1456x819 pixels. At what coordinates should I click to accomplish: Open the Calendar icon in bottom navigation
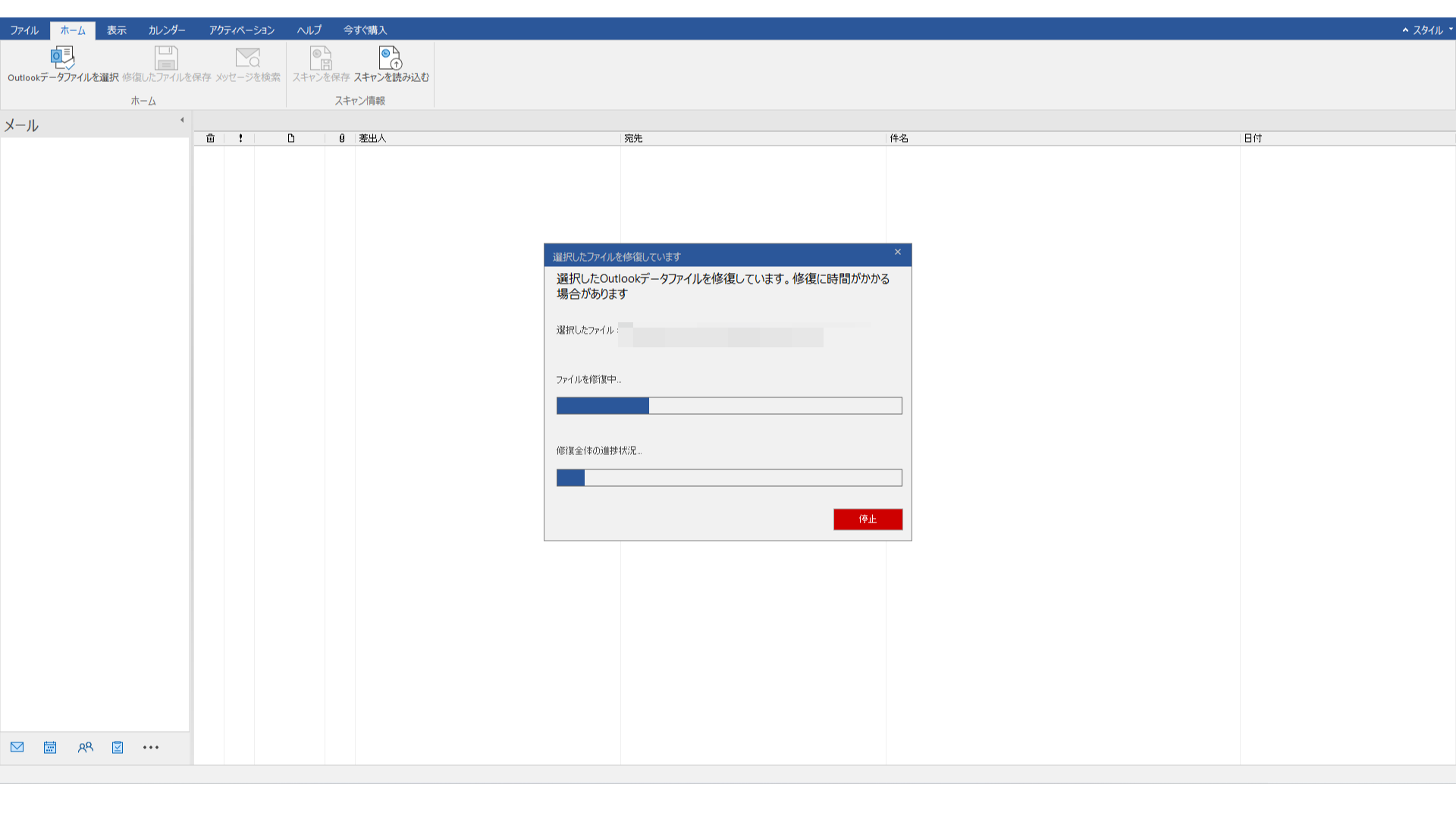(x=49, y=748)
